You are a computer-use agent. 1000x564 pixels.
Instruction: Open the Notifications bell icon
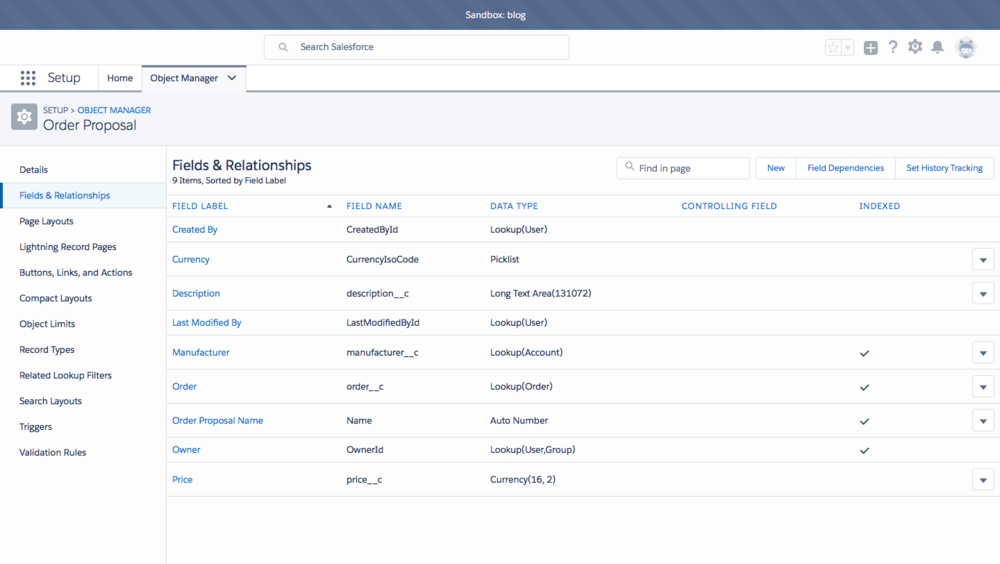[x=937, y=47]
